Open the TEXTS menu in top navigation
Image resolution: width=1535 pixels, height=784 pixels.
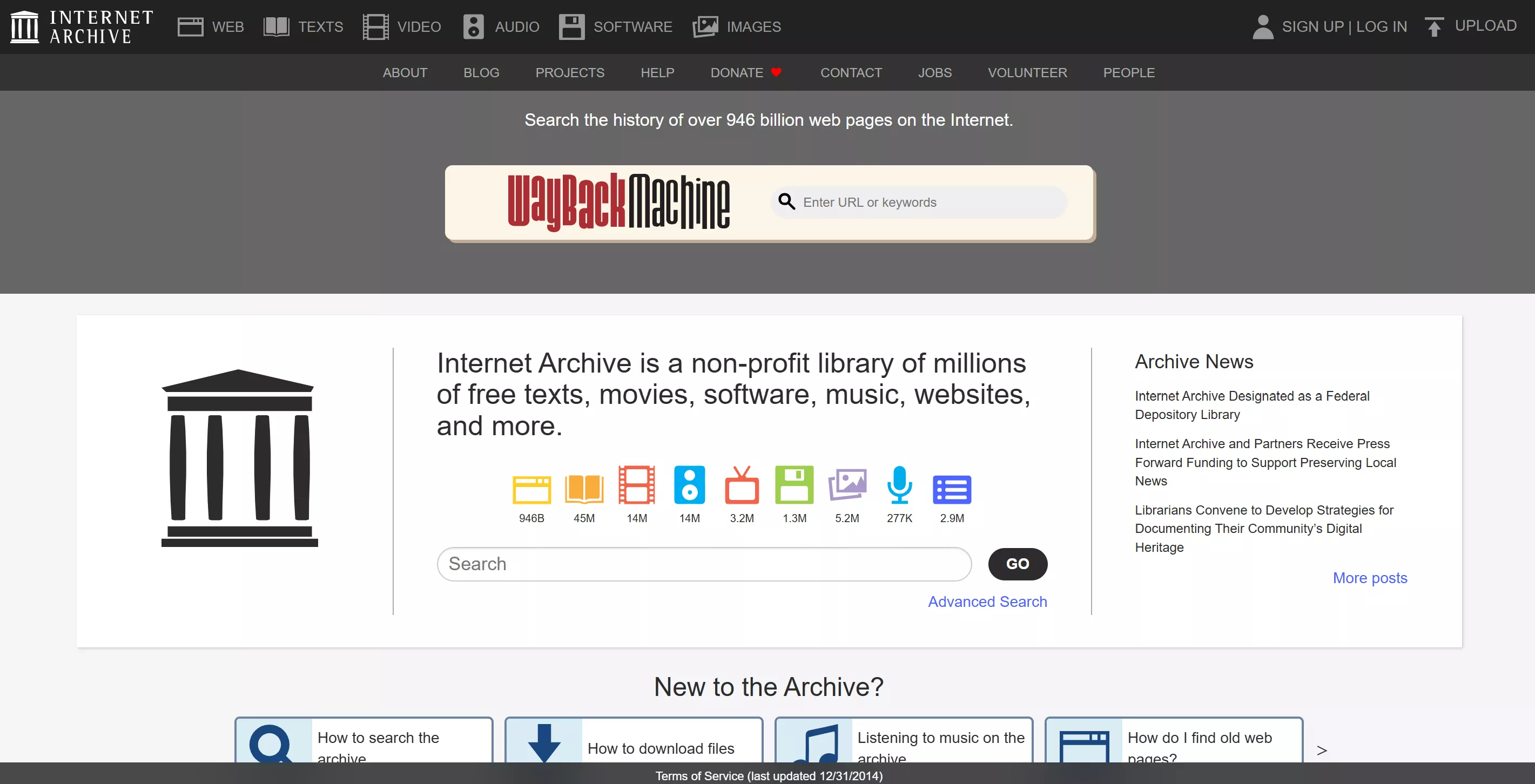click(304, 27)
